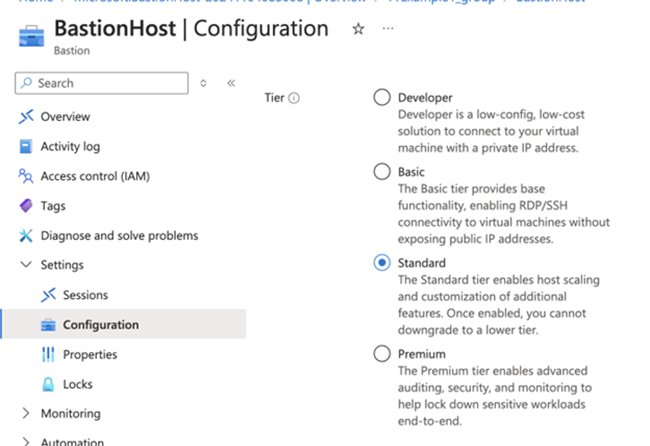Select the Developer tier radio button

click(x=381, y=98)
